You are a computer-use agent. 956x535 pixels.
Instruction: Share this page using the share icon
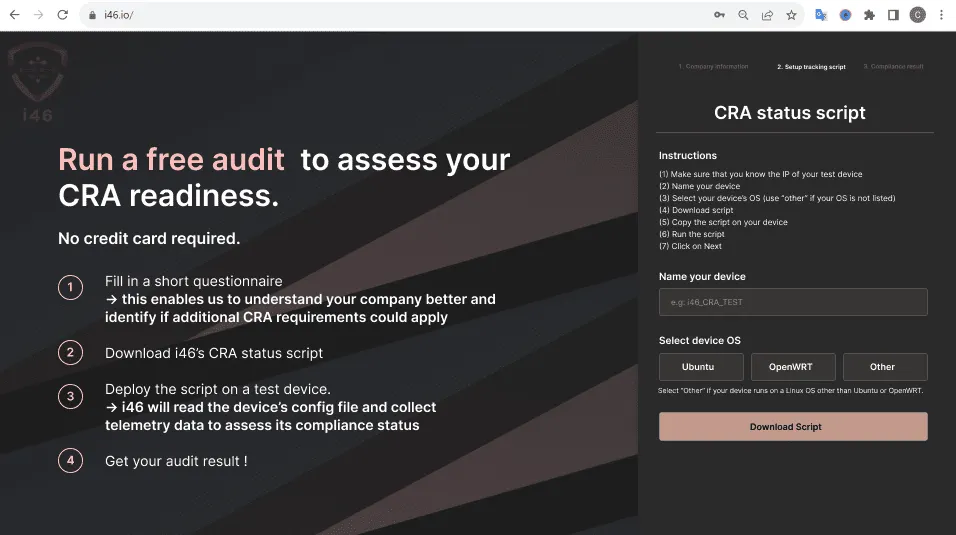coord(767,15)
